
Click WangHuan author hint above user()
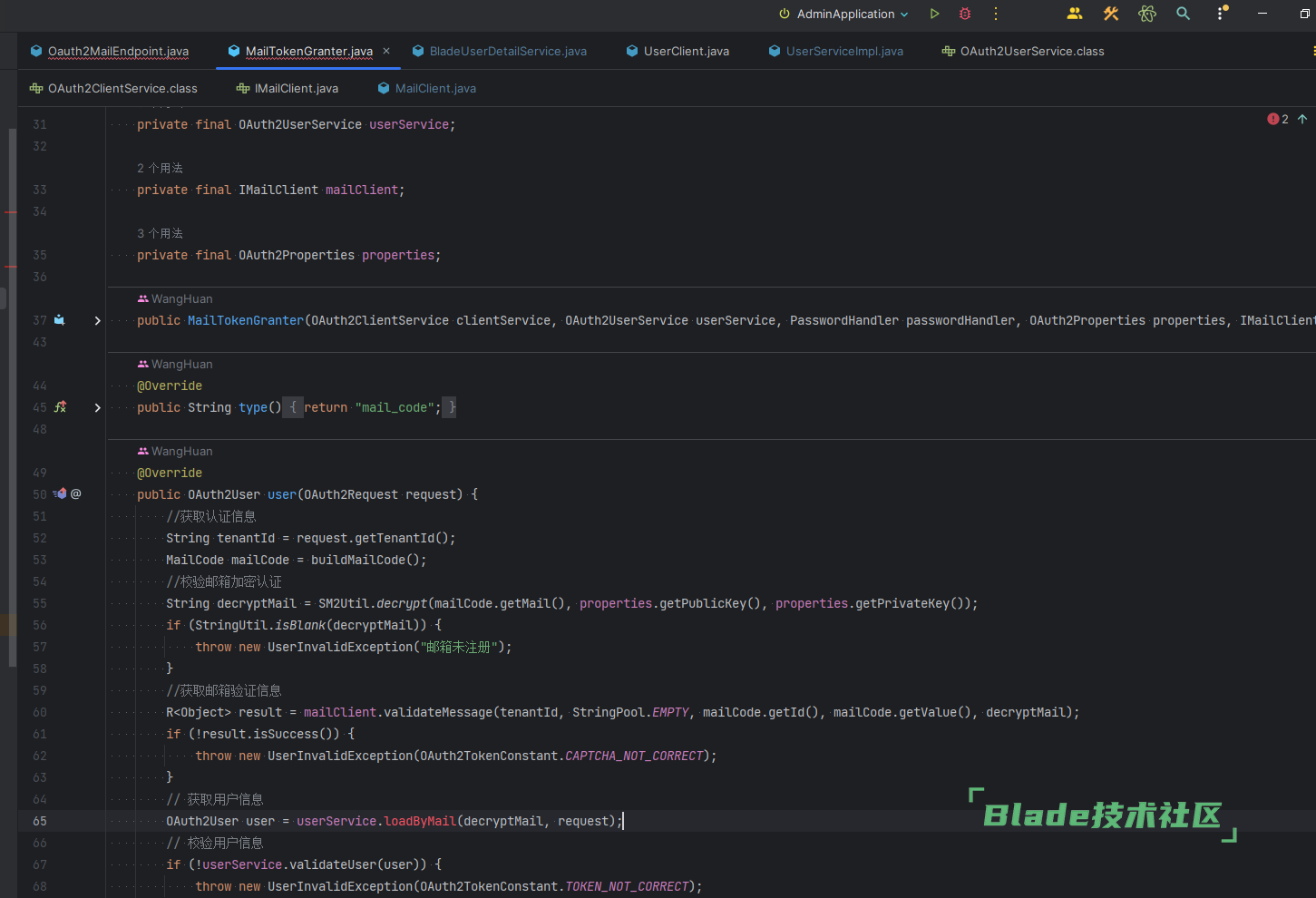175,451
